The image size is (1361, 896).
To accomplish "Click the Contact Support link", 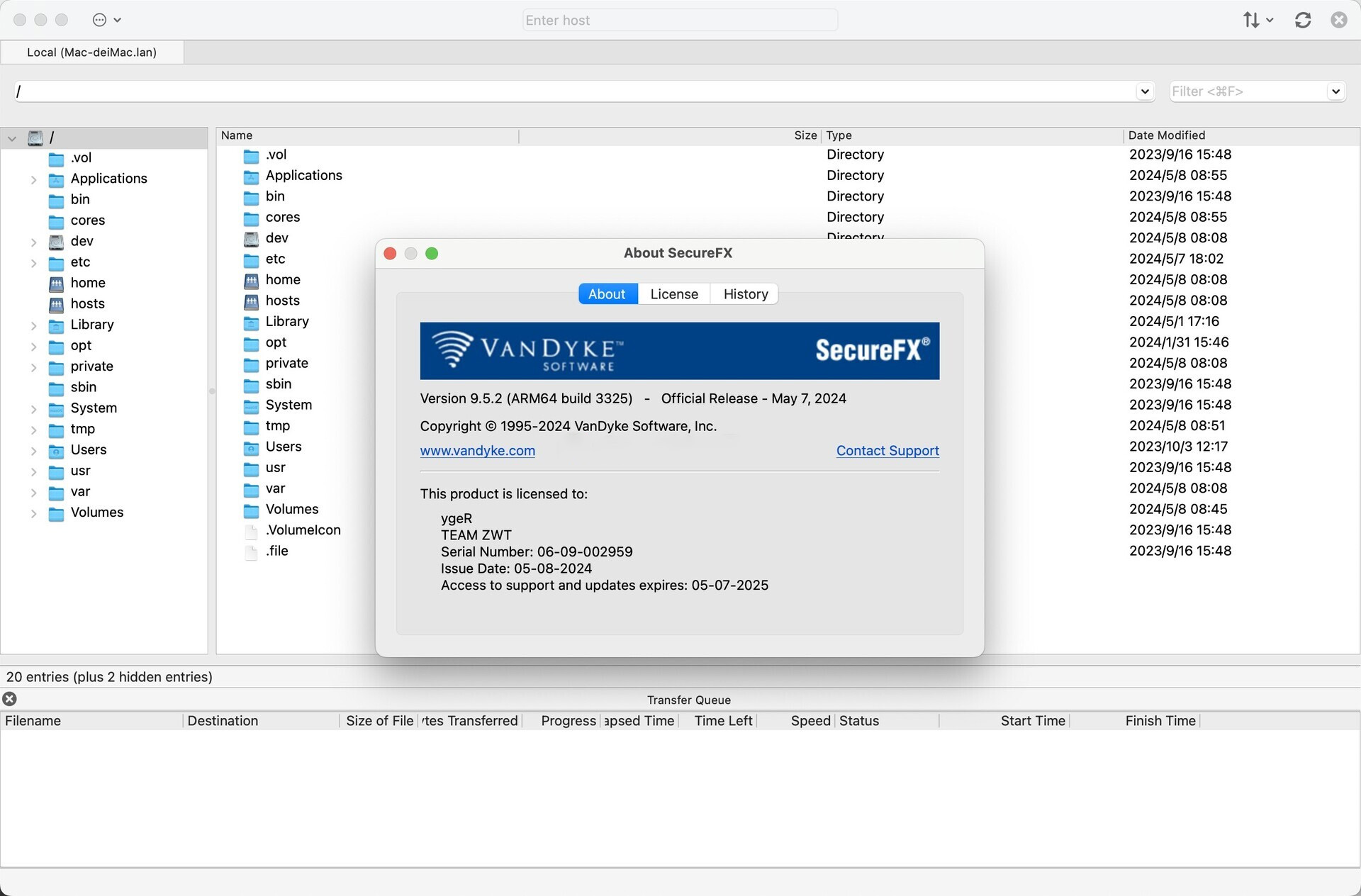I will coord(887,451).
